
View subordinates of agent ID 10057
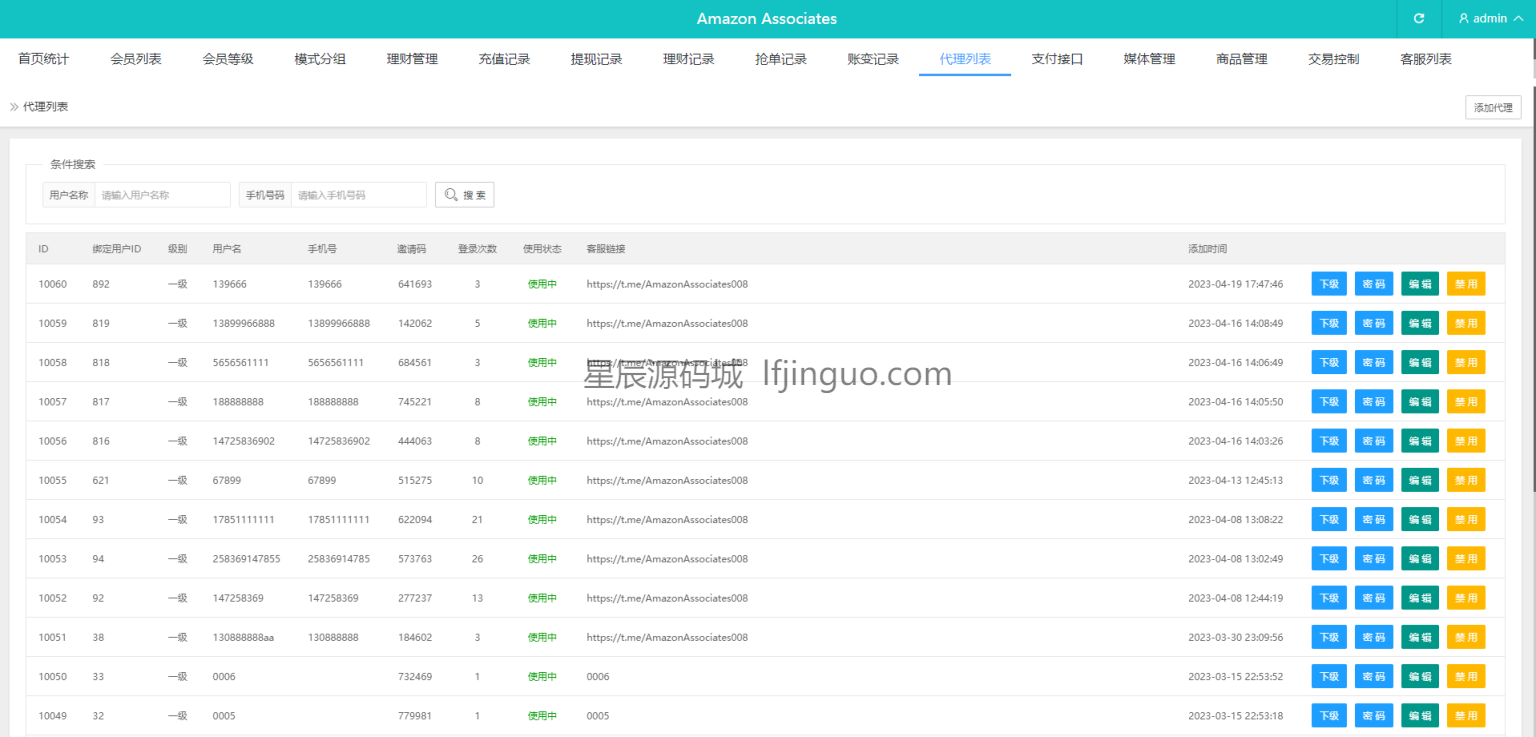coord(1329,401)
